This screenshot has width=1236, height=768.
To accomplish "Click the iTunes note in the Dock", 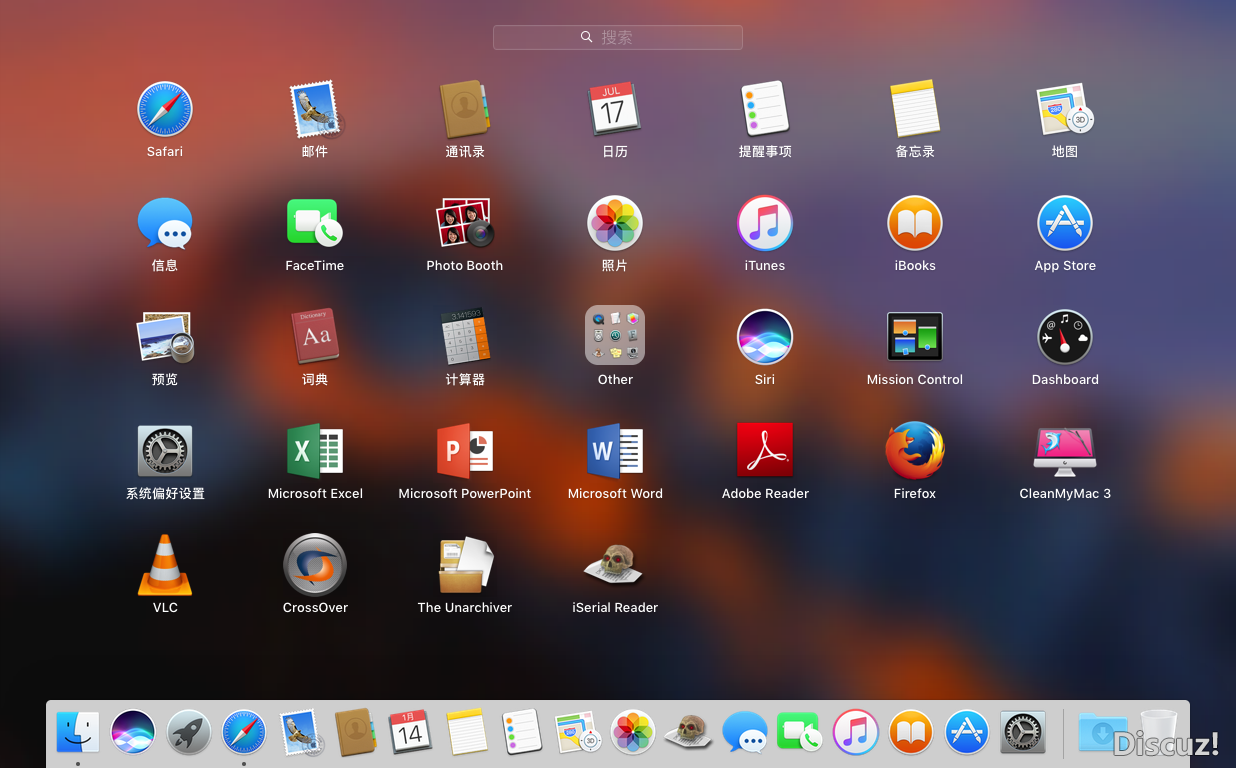I will 855,733.
